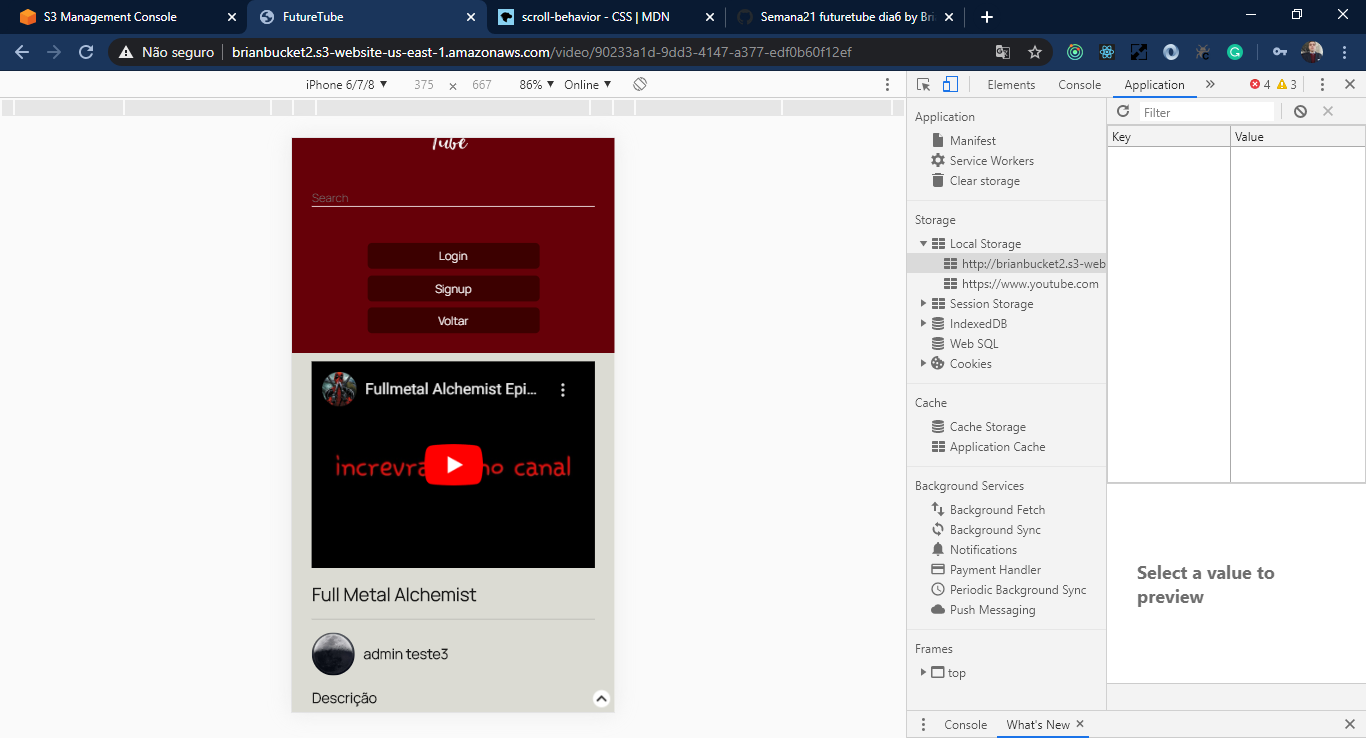
Task: Click the warnings count indicator
Action: [1287, 85]
